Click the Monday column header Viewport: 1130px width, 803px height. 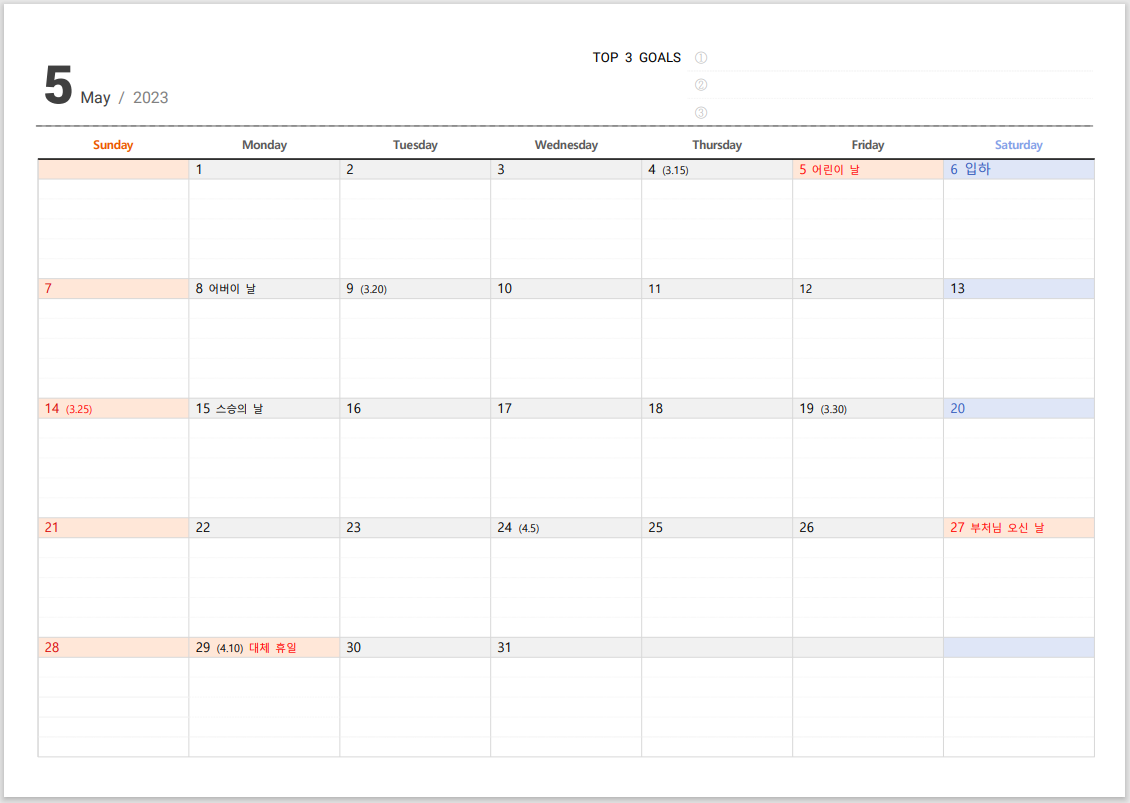point(264,145)
